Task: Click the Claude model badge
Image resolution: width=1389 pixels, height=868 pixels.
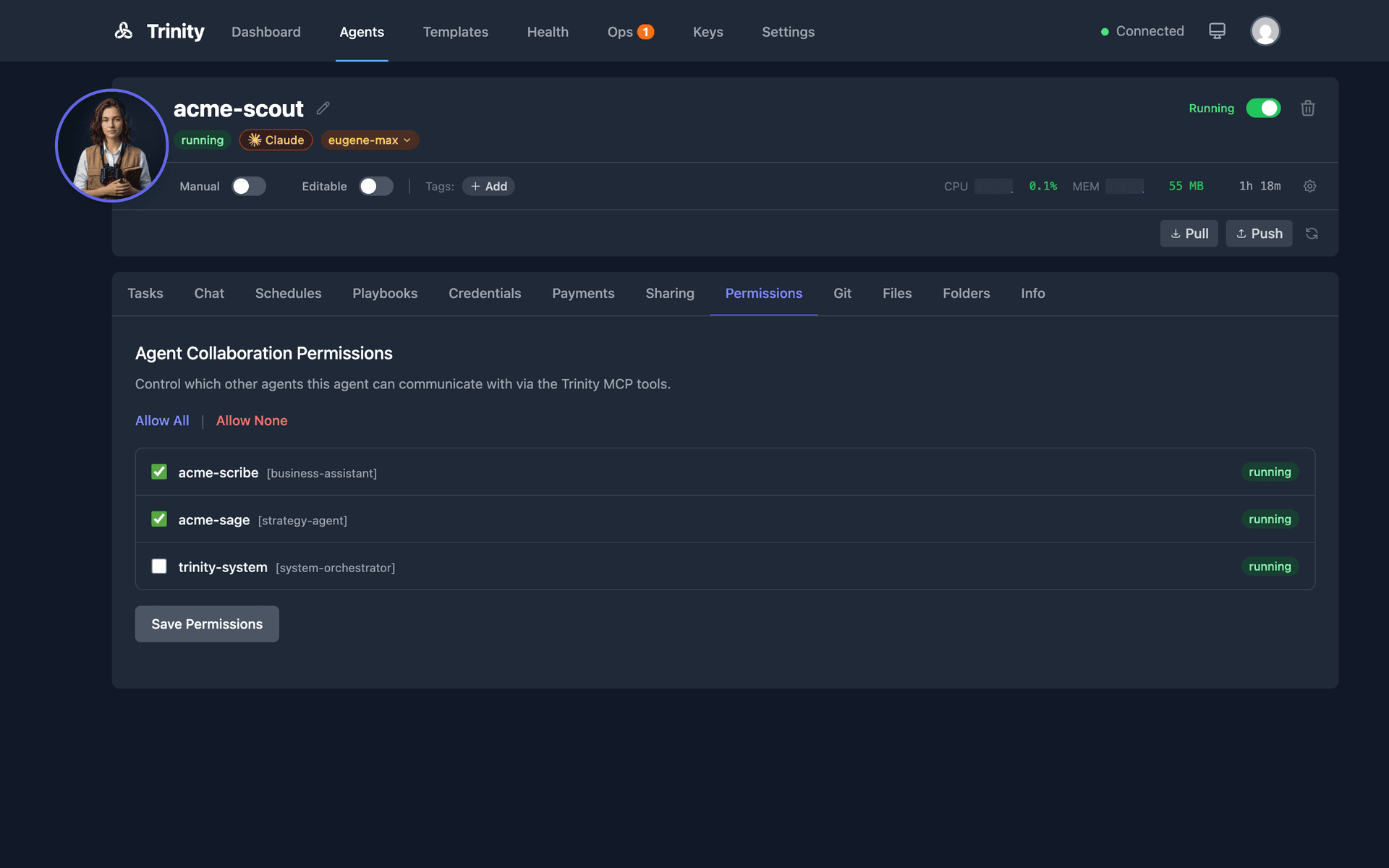Action: (276, 140)
